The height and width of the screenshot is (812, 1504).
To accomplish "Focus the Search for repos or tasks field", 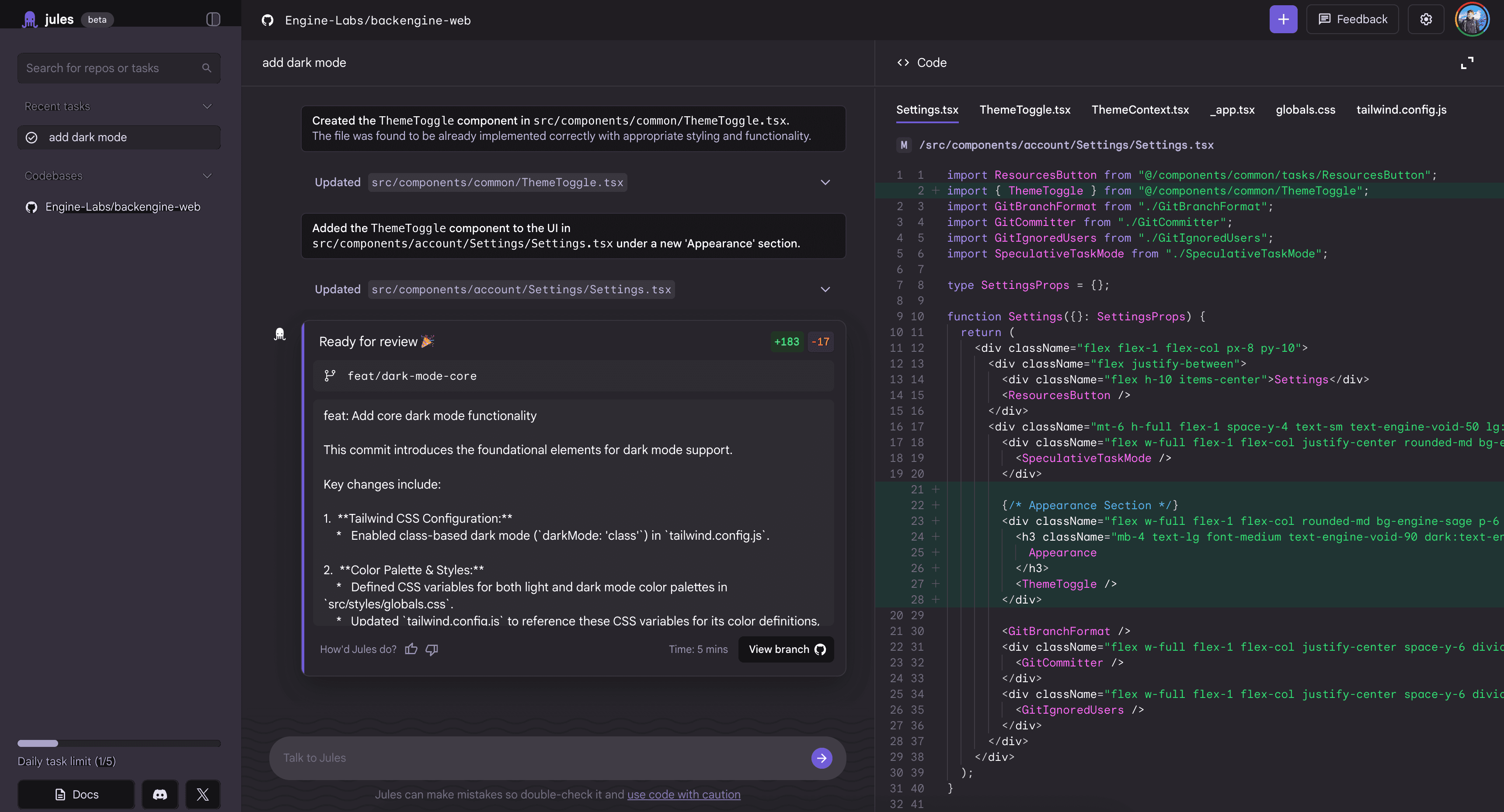I will tap(119, 68).
